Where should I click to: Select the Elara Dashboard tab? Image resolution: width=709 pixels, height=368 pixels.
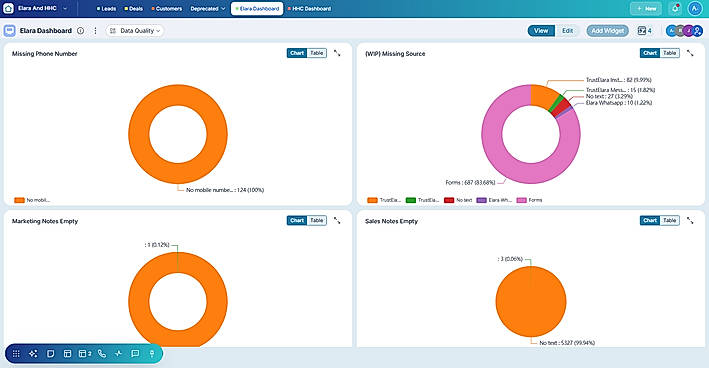257,9
